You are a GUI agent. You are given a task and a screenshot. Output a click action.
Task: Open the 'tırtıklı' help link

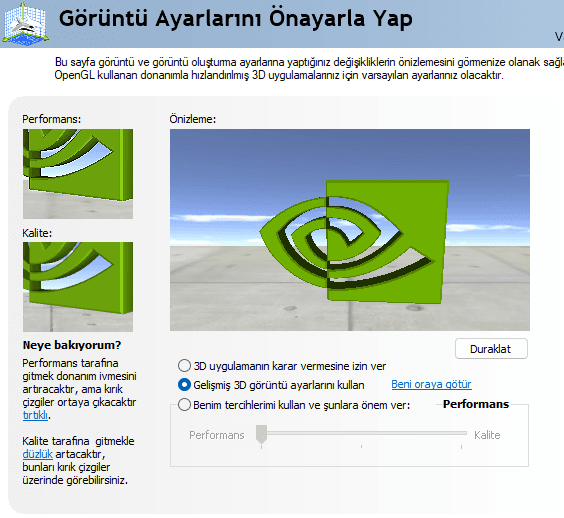[35, 415]
